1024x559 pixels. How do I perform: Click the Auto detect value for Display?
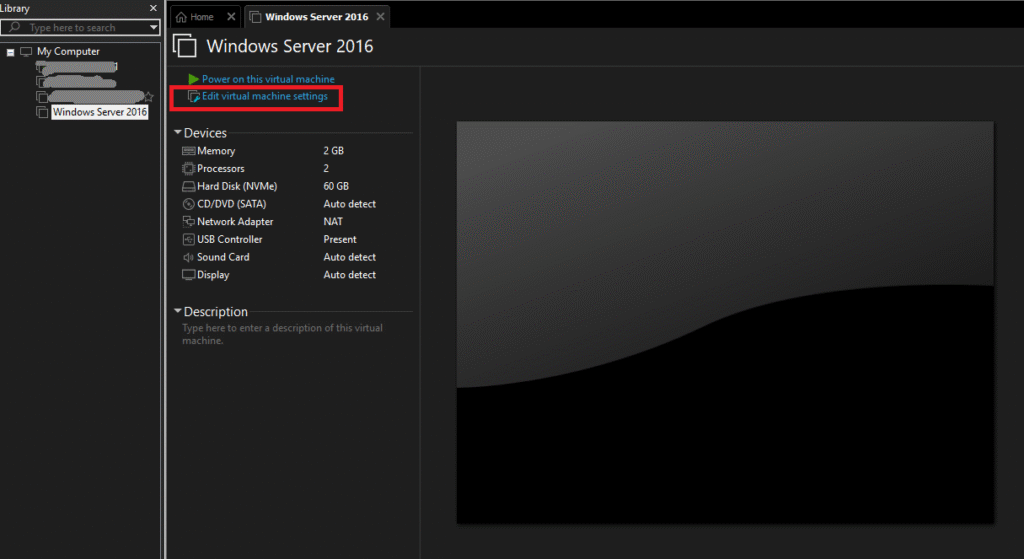[349, 275]
